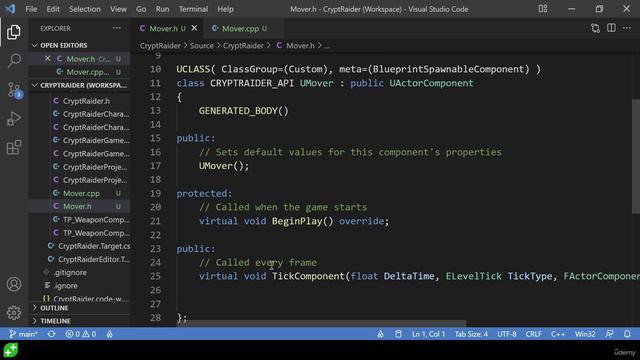Screen dimensions: 640x360
Task: Collapse the CRYPTRAIDER (WORKSPACE) section
Action: [80, 85]
